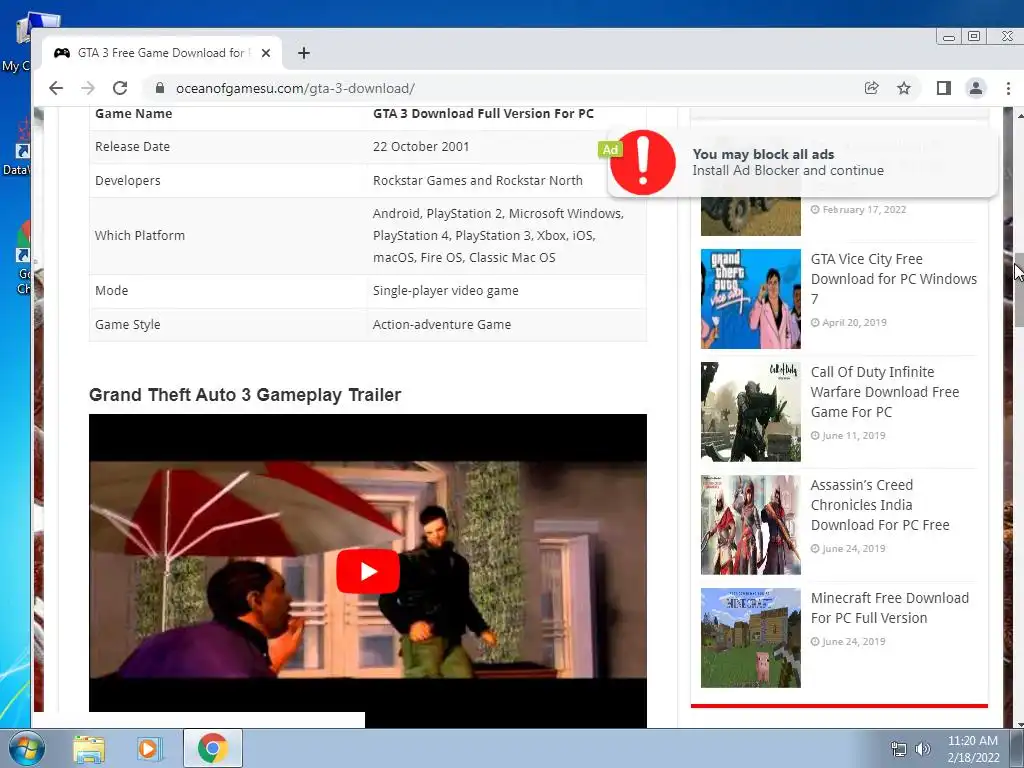Open Call Of Duty Infinite Warfare thumbnail

click(x=750, y=411)
